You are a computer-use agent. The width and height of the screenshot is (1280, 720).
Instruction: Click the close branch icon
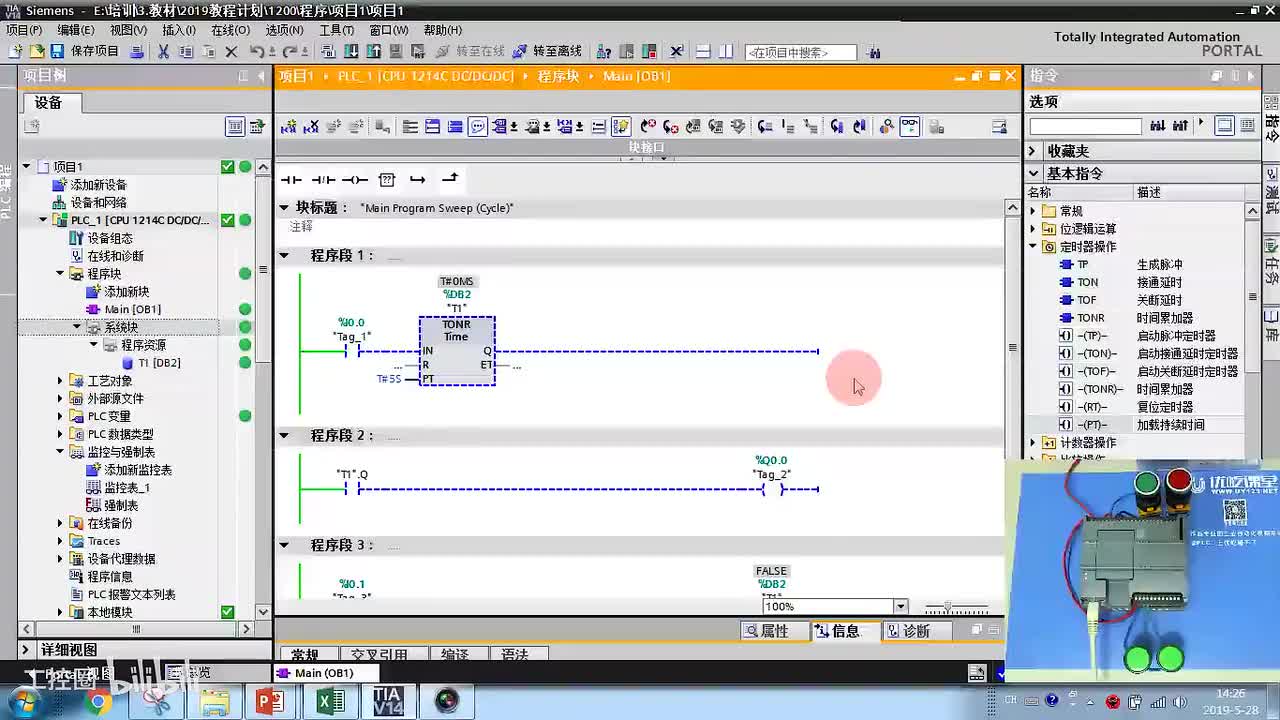pos(450,179)
